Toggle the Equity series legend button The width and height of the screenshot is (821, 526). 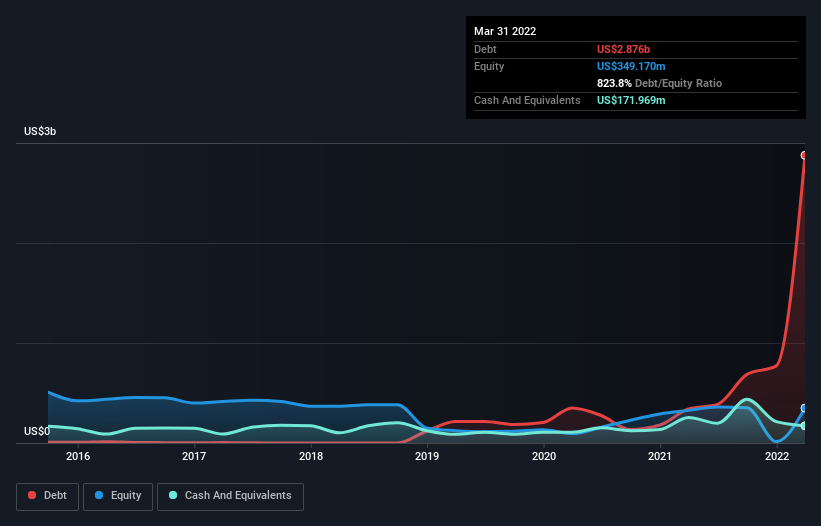[118, 496]
